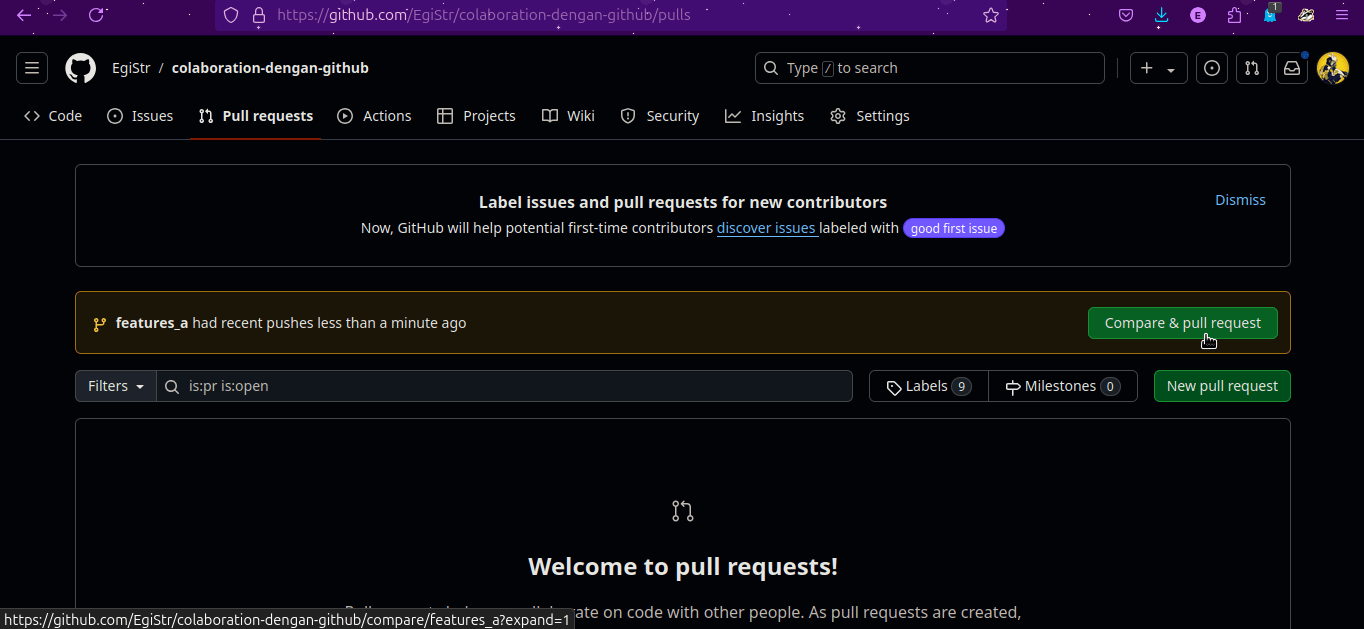Open browser extensions puzzle icon
Image resolution: width=1364 pixels, height=629 pixels.
pyautogui.click(x=1234, y=15)
